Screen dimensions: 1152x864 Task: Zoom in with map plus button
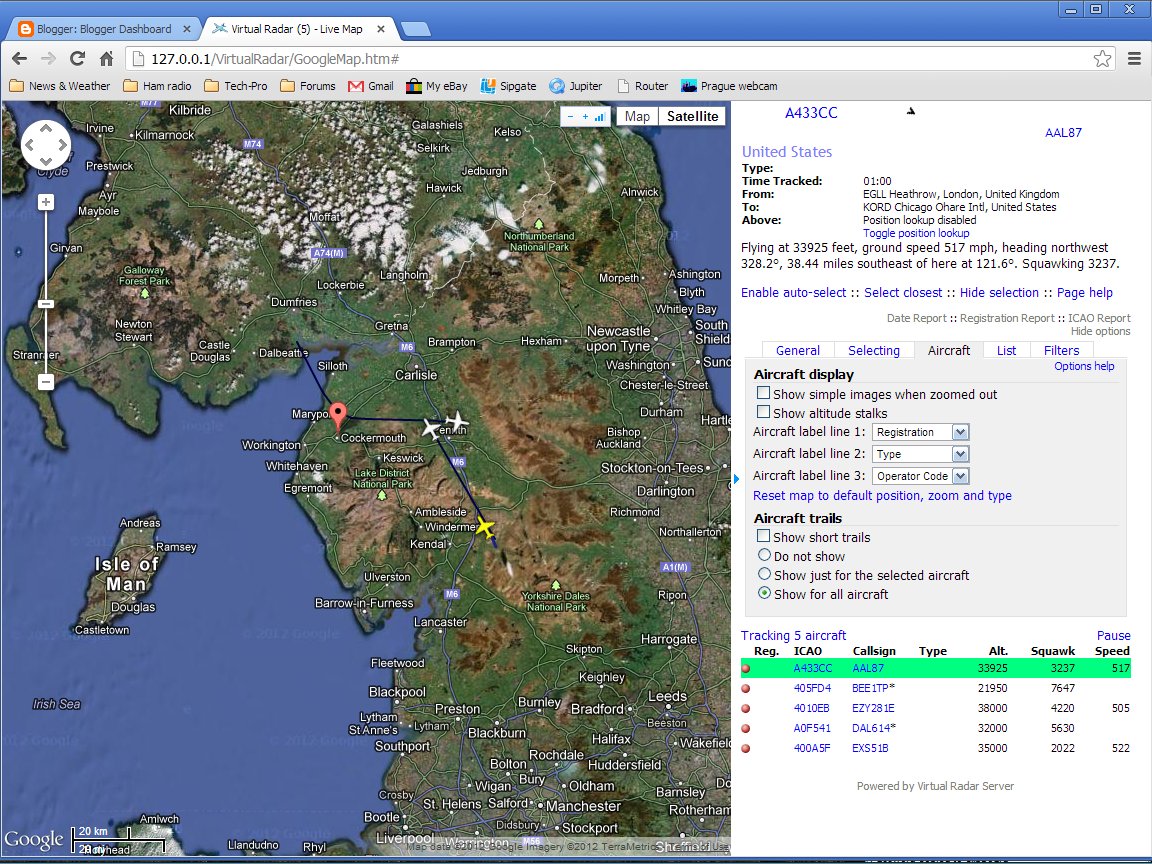(x=46, y=202)
